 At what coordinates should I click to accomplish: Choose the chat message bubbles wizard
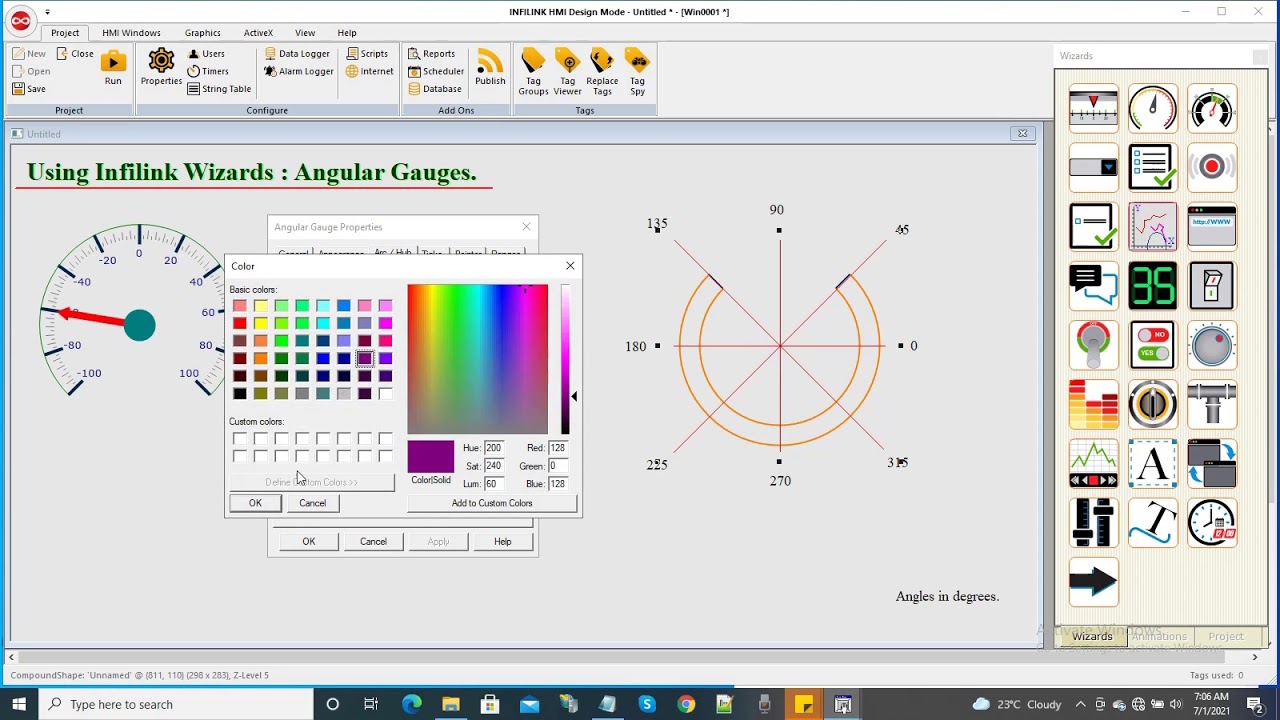pyautogui.click(x=1093, y=286)
